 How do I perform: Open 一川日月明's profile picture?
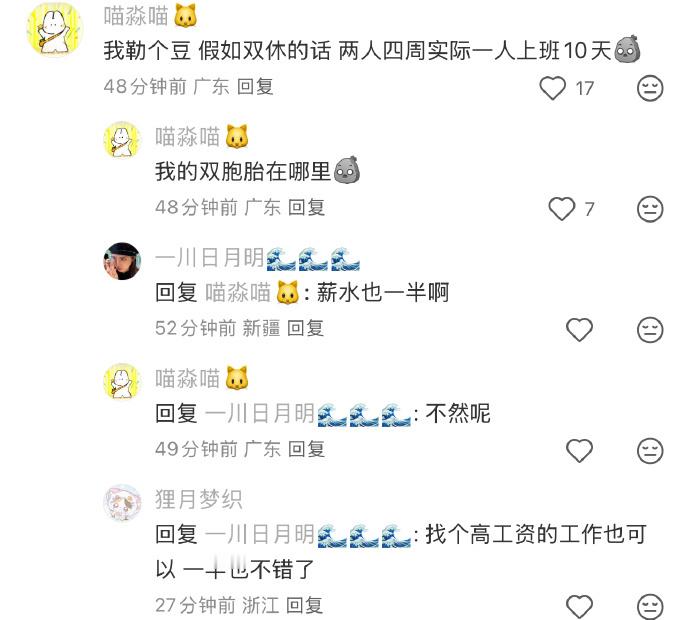122,260
